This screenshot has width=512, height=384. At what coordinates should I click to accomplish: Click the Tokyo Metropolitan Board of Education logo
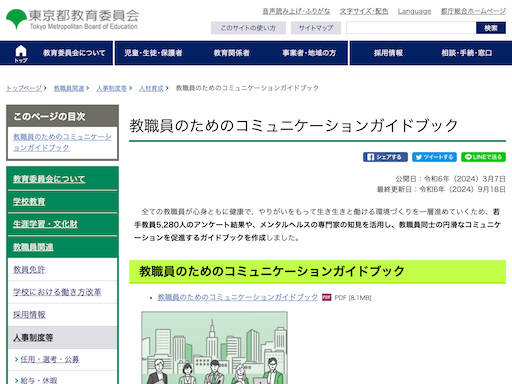(72, 20)
